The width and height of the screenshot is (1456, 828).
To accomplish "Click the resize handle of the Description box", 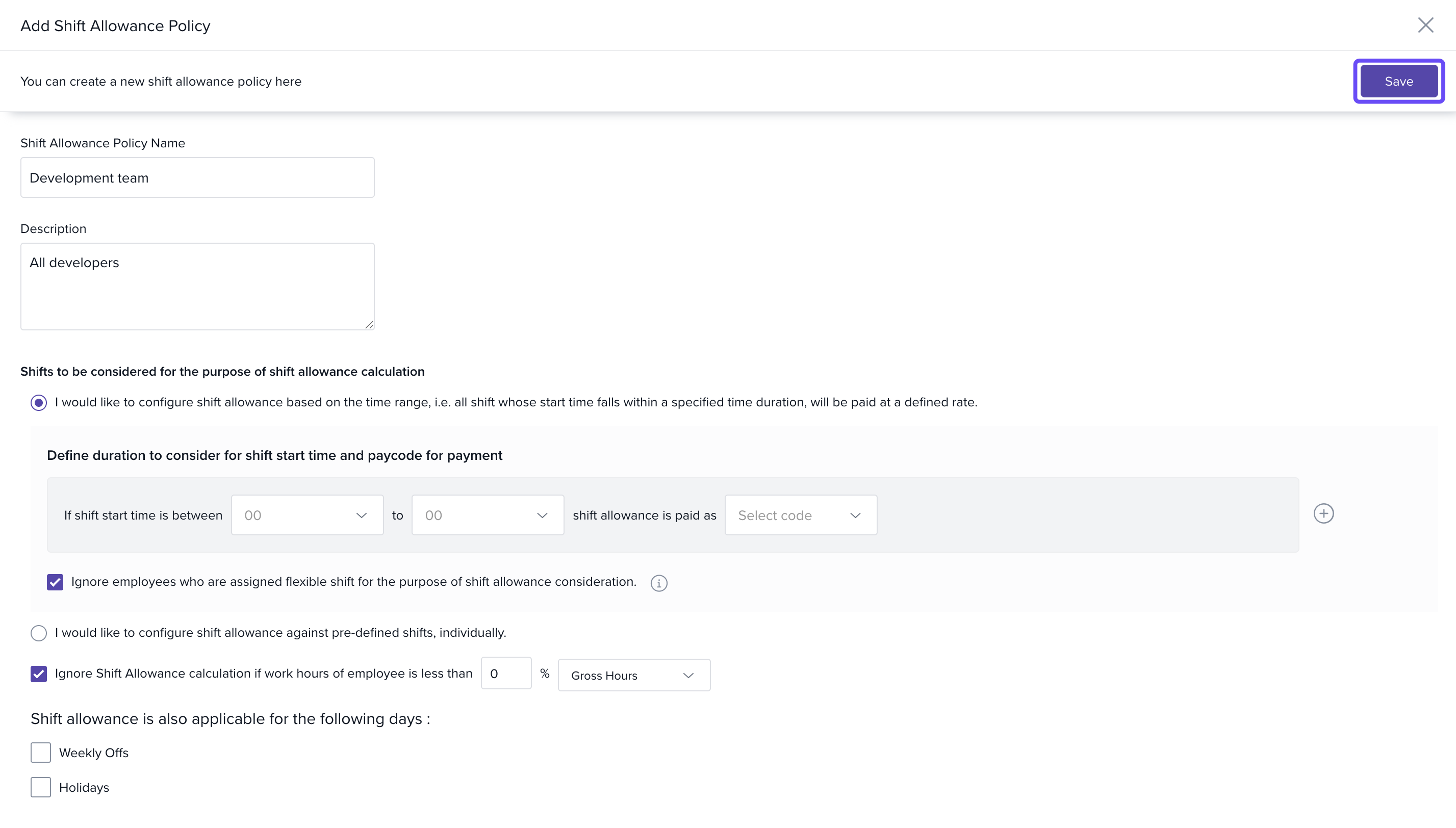I will pyautogui.click(x=369, y=325).
